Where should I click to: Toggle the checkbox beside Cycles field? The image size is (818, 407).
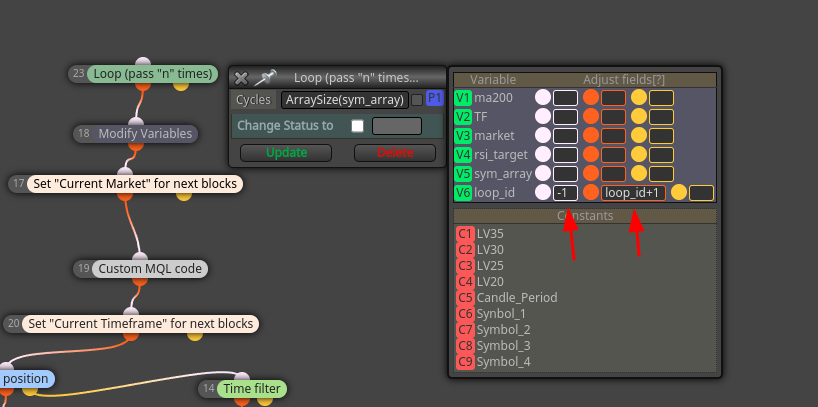click(417, 100)
